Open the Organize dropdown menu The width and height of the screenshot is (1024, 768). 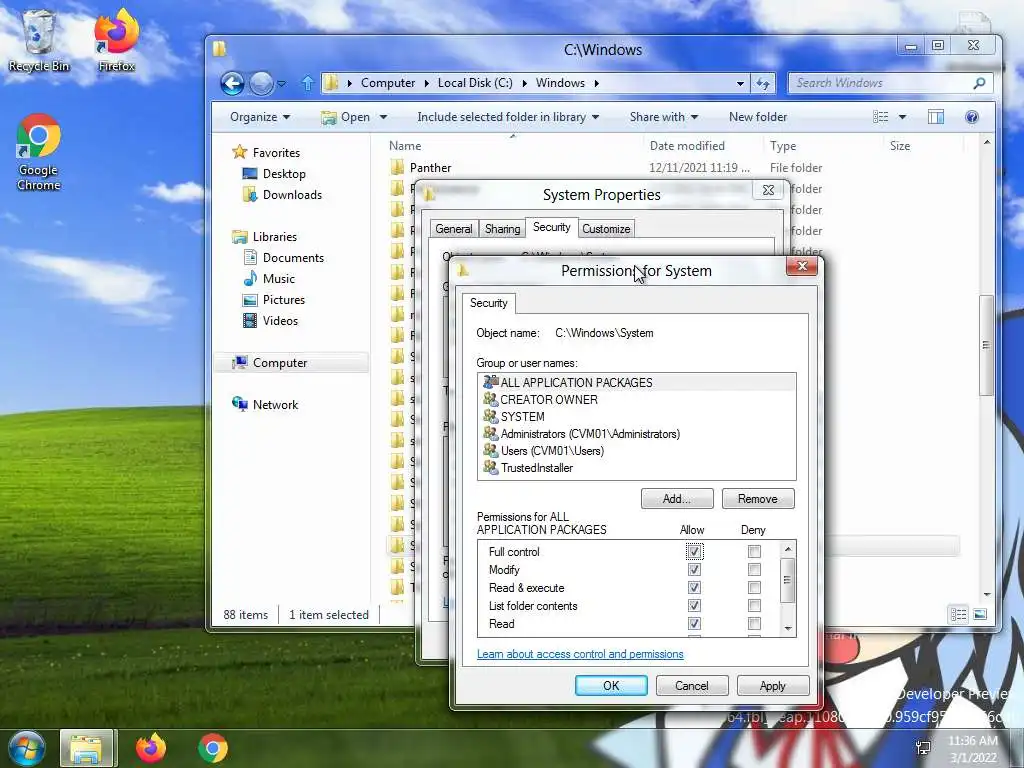point(260,117)
